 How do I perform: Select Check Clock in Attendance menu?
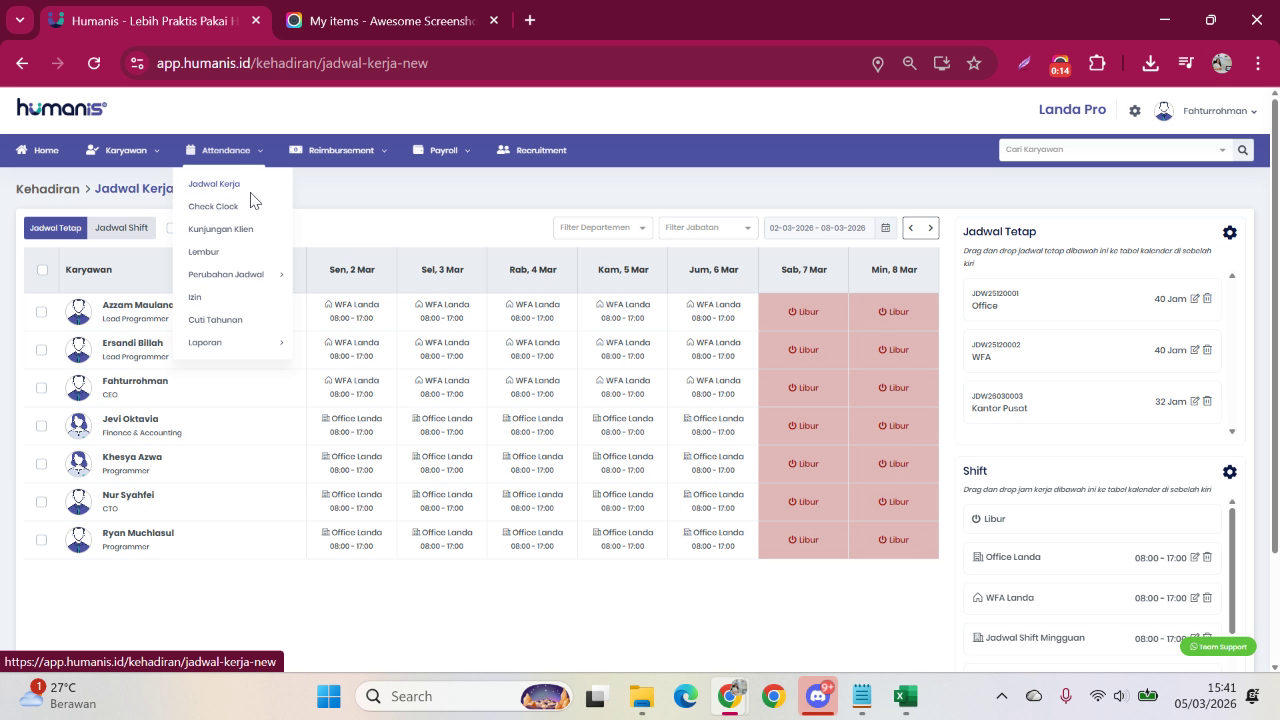pyautogui.click(x=213, y=206)
